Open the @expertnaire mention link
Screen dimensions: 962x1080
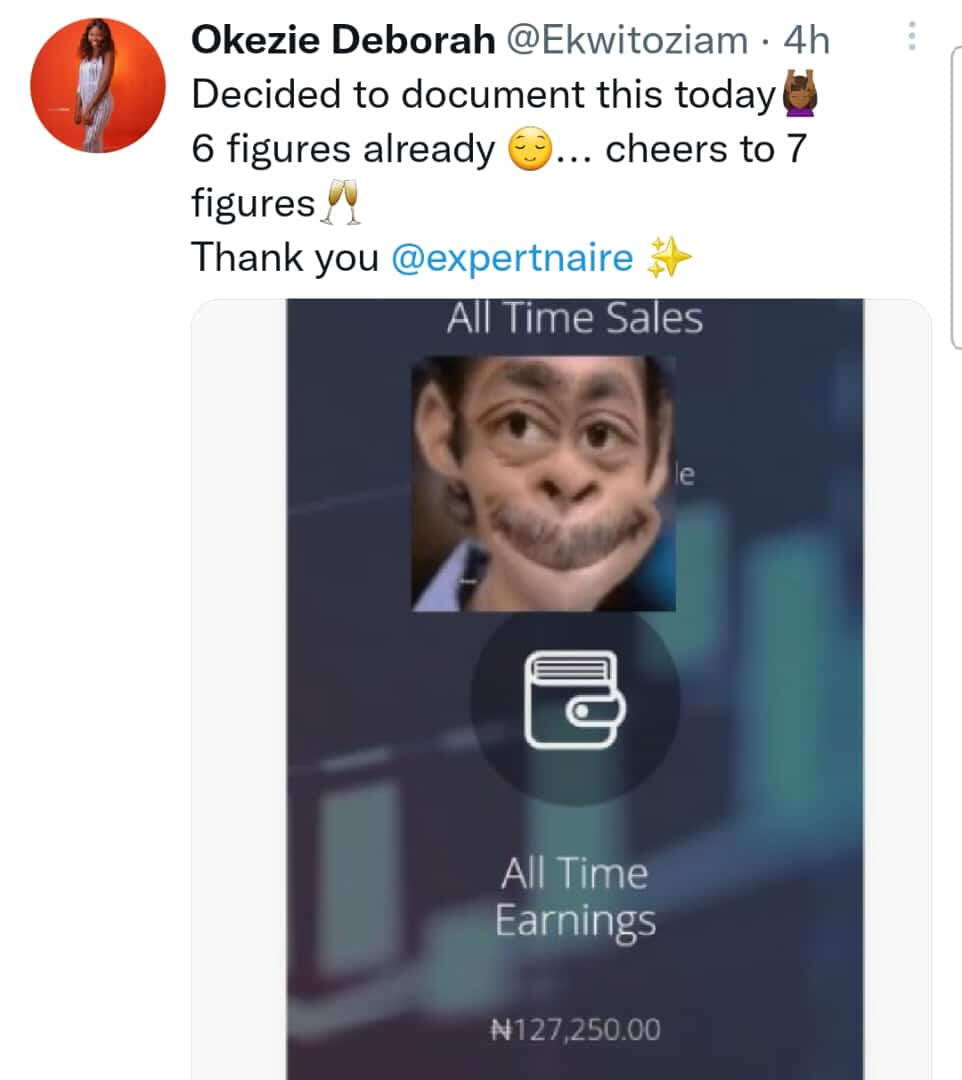coord(512,258)
